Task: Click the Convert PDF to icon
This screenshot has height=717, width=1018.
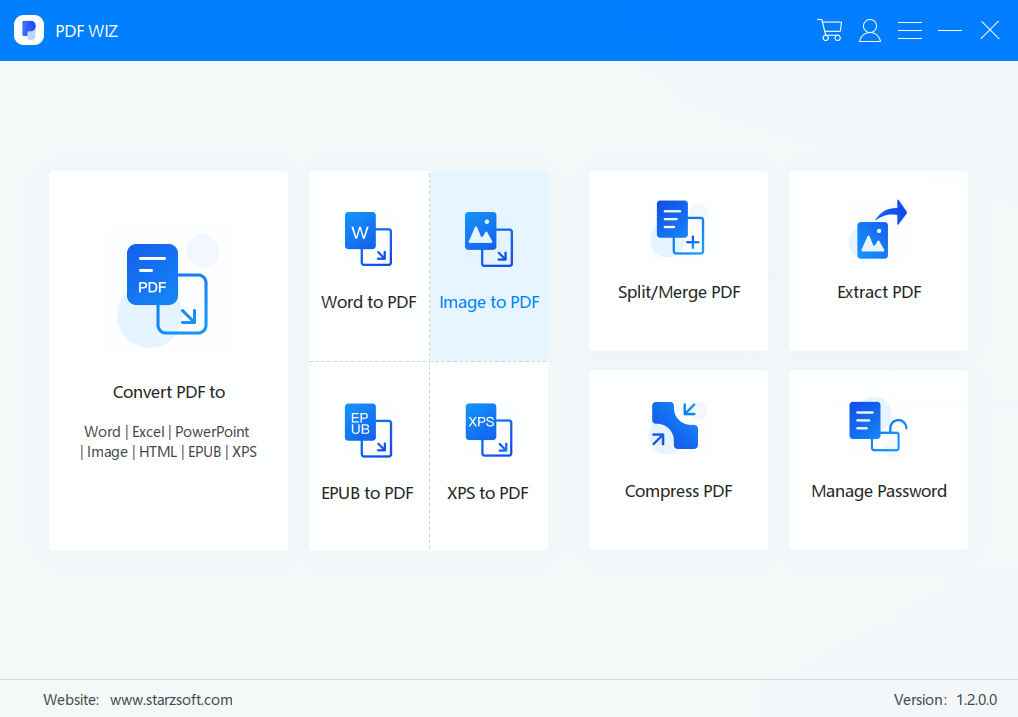Action: click(x=168, y=291)
